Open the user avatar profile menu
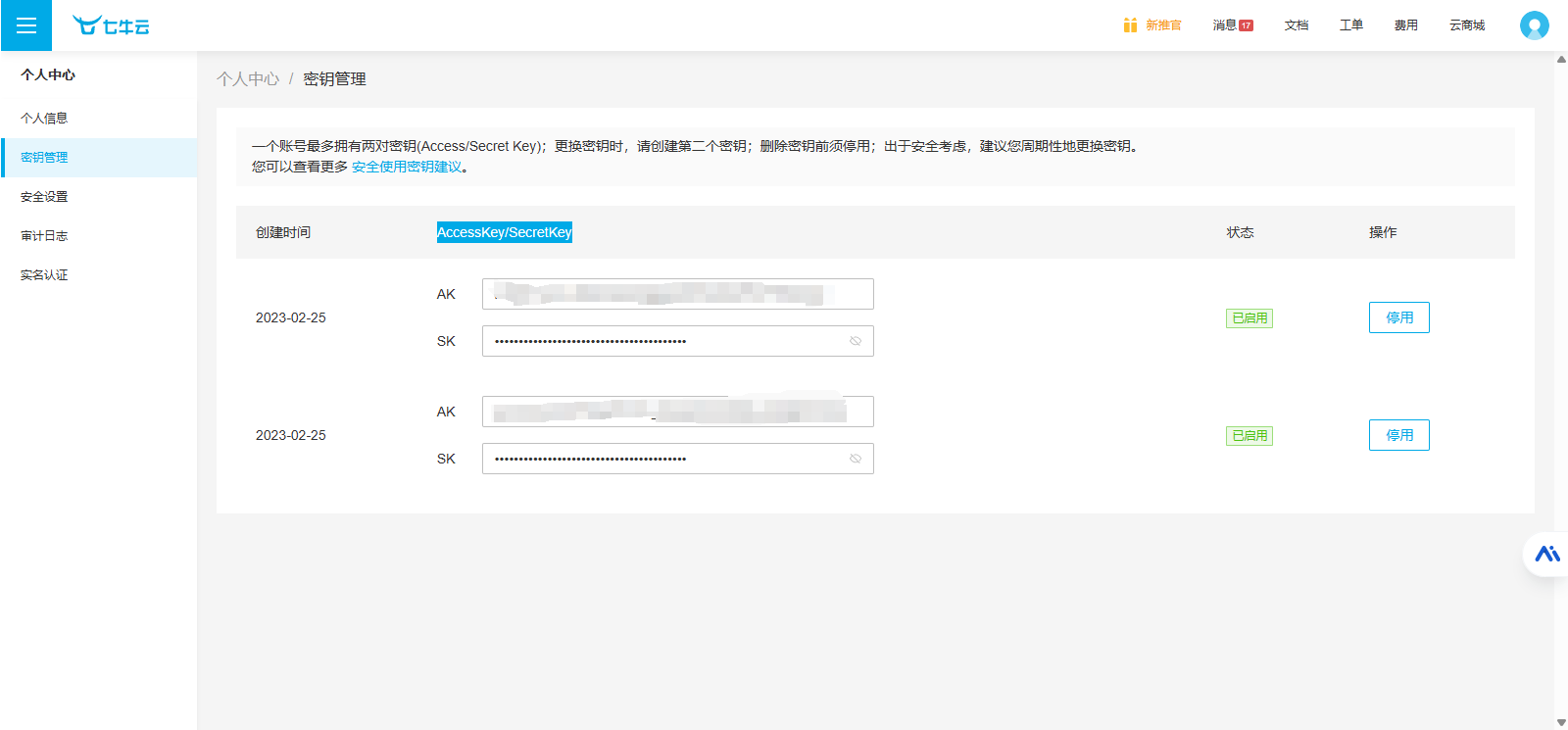The width and height of the screenshot is (1568, 730). pyautogui.click(x=1534, y=25)
